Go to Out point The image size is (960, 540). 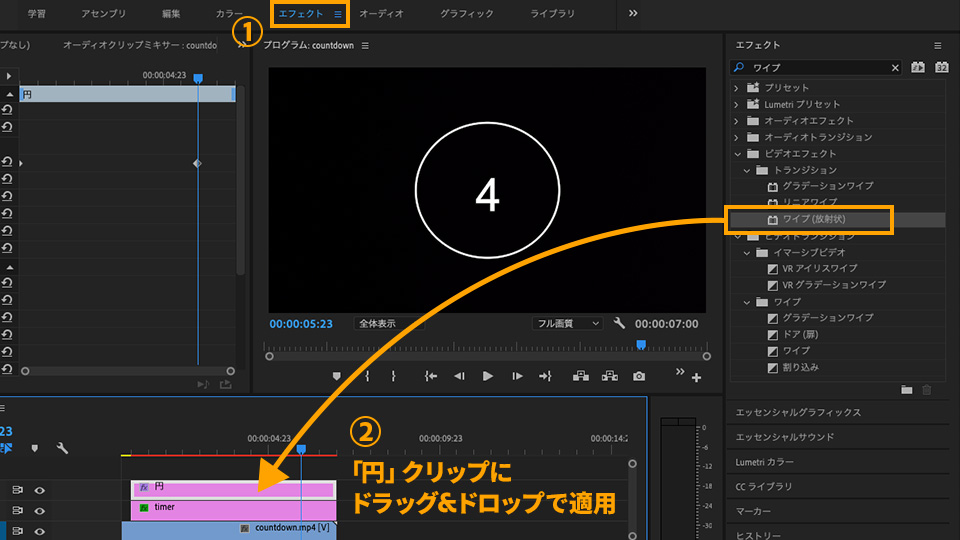[x=545, y=377]
